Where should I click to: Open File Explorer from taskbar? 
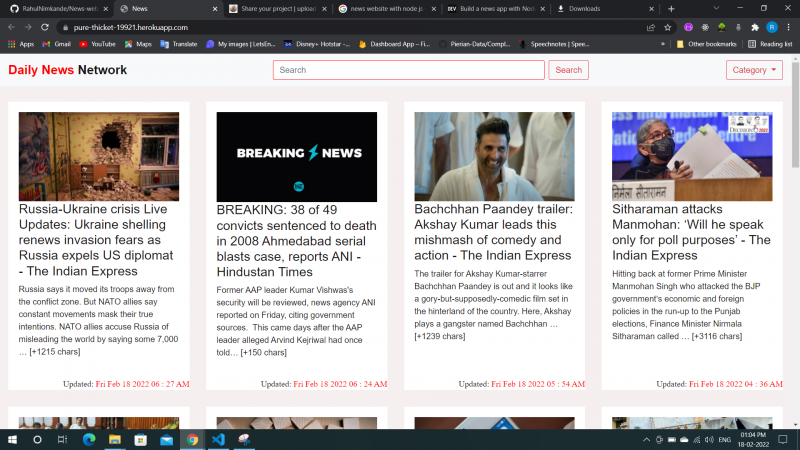click(115, 439)
